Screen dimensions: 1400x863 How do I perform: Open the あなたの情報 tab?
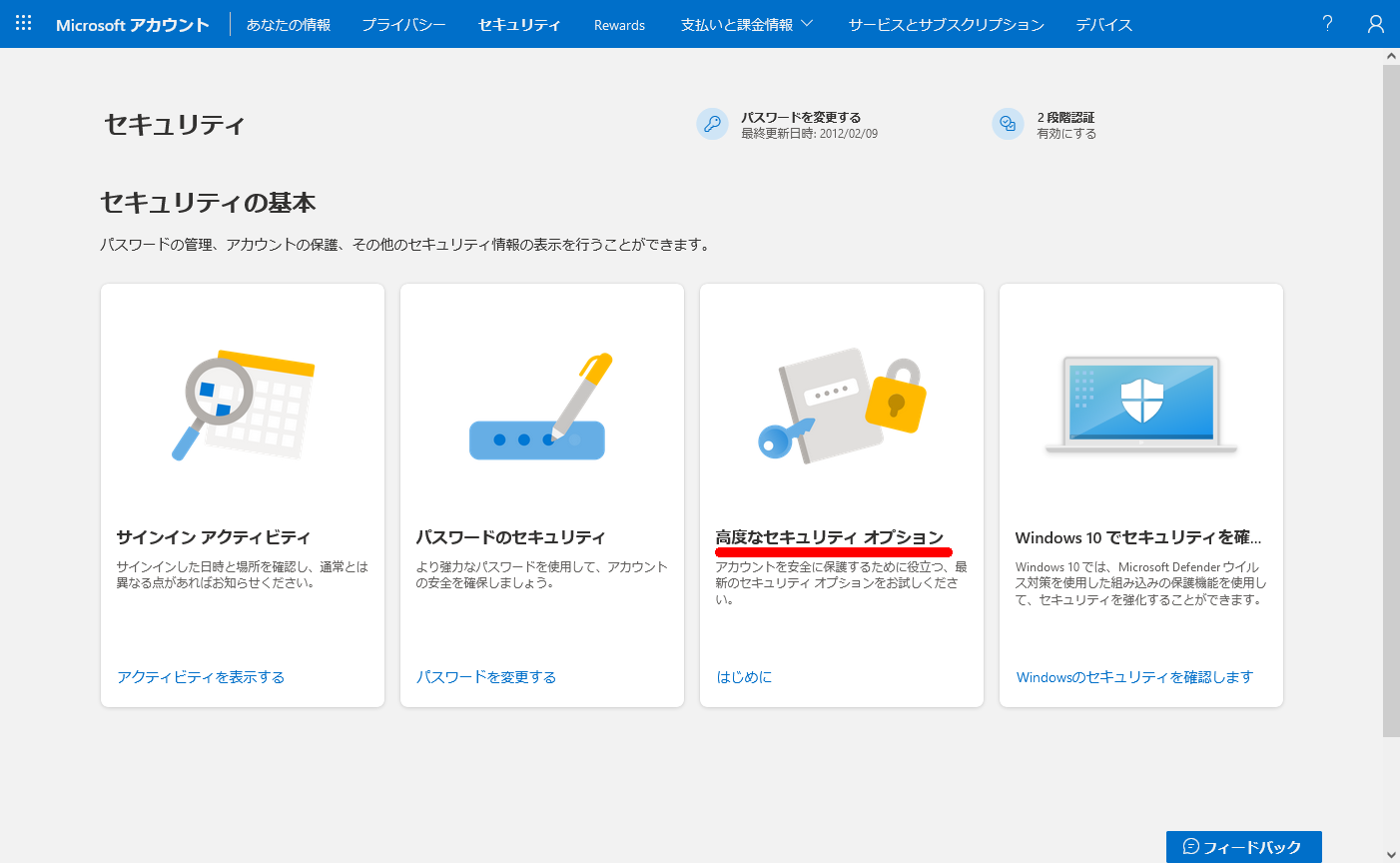(289, 25)
